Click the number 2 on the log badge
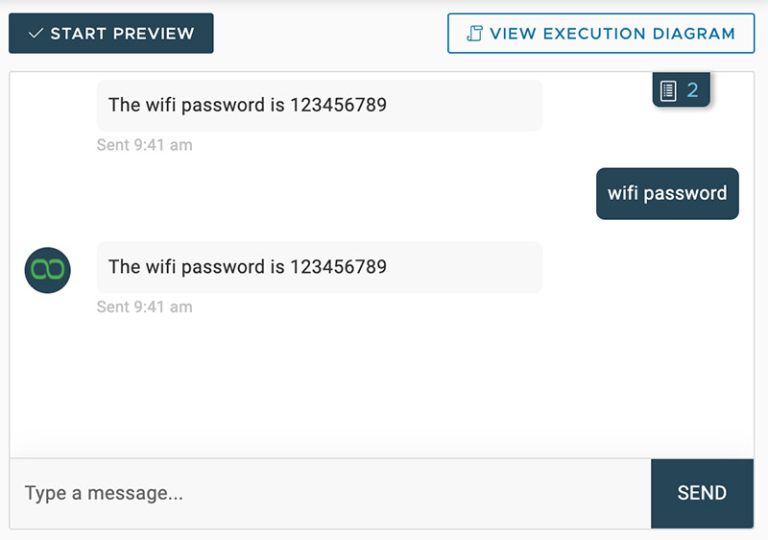 (x=692, y=91)
